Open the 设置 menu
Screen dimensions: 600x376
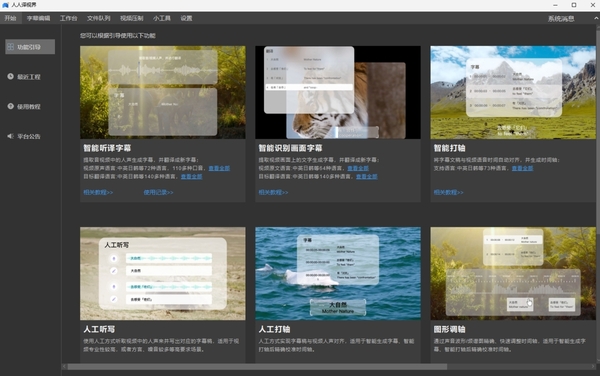pyautogui.click(x=186, y=18)
